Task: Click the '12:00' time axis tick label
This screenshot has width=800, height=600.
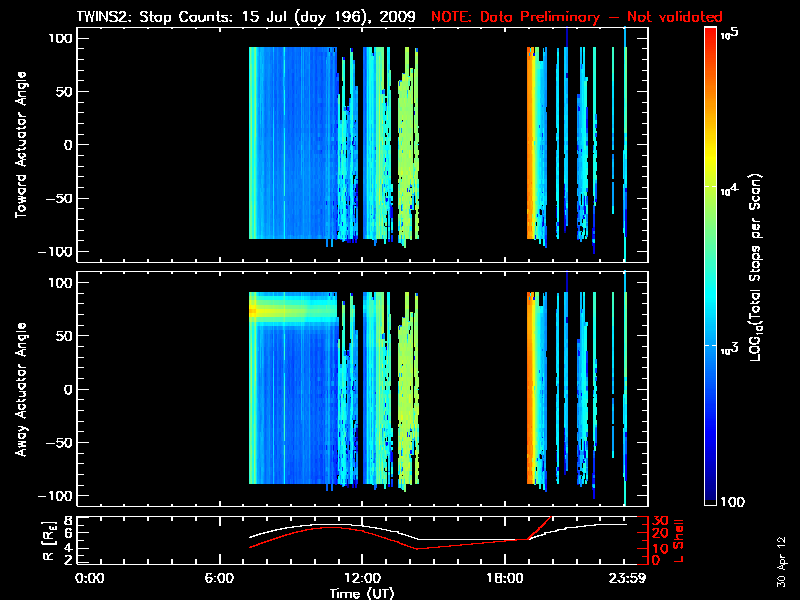Action: (x=361, y=577)
